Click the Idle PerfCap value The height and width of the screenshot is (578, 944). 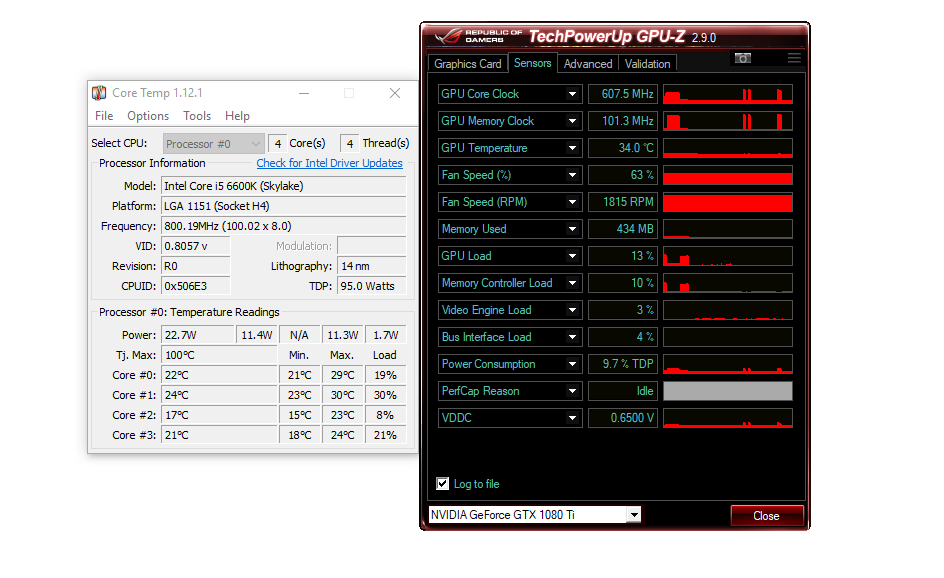coord(623,391)
